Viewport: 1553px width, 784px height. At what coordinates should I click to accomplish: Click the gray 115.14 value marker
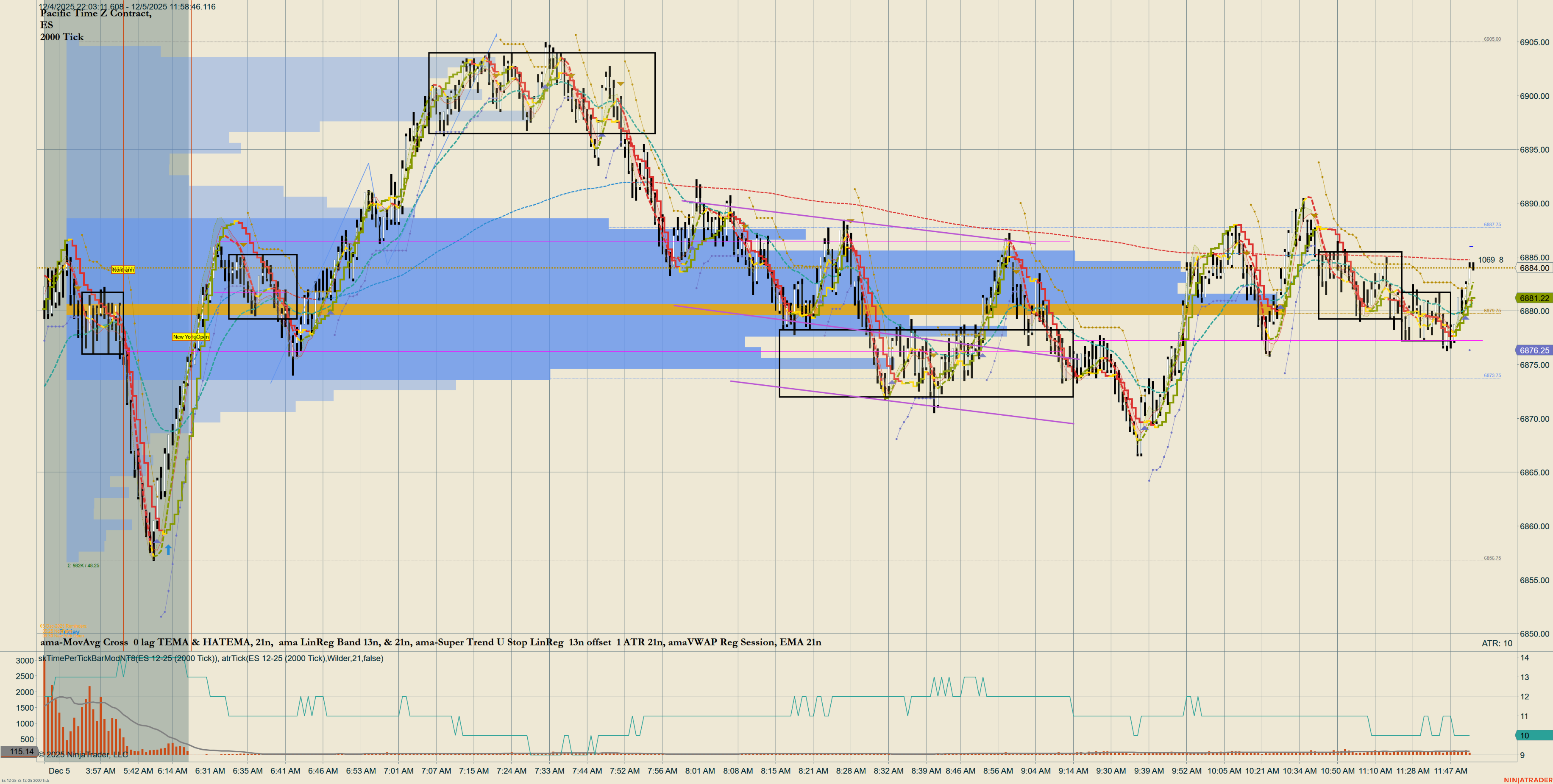(19, 751)
